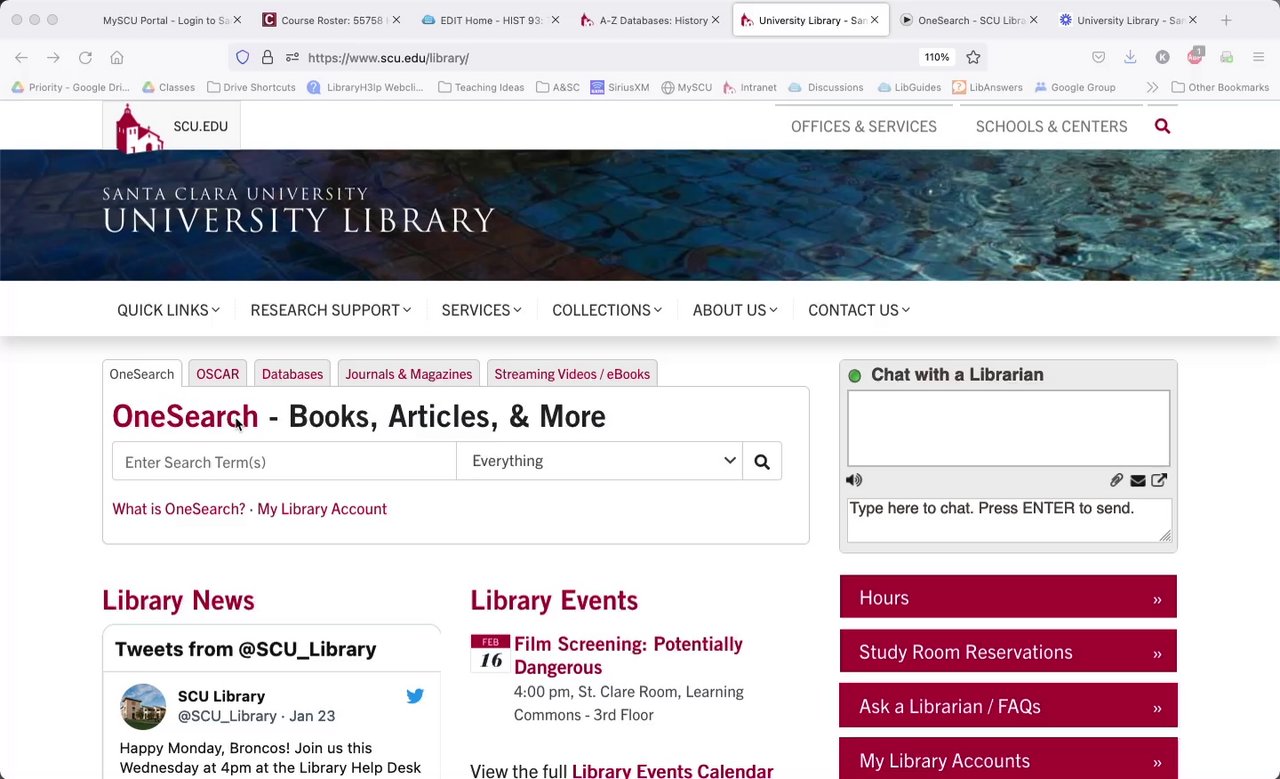Open the Firefox hamburger menu

click(1258, 58)
